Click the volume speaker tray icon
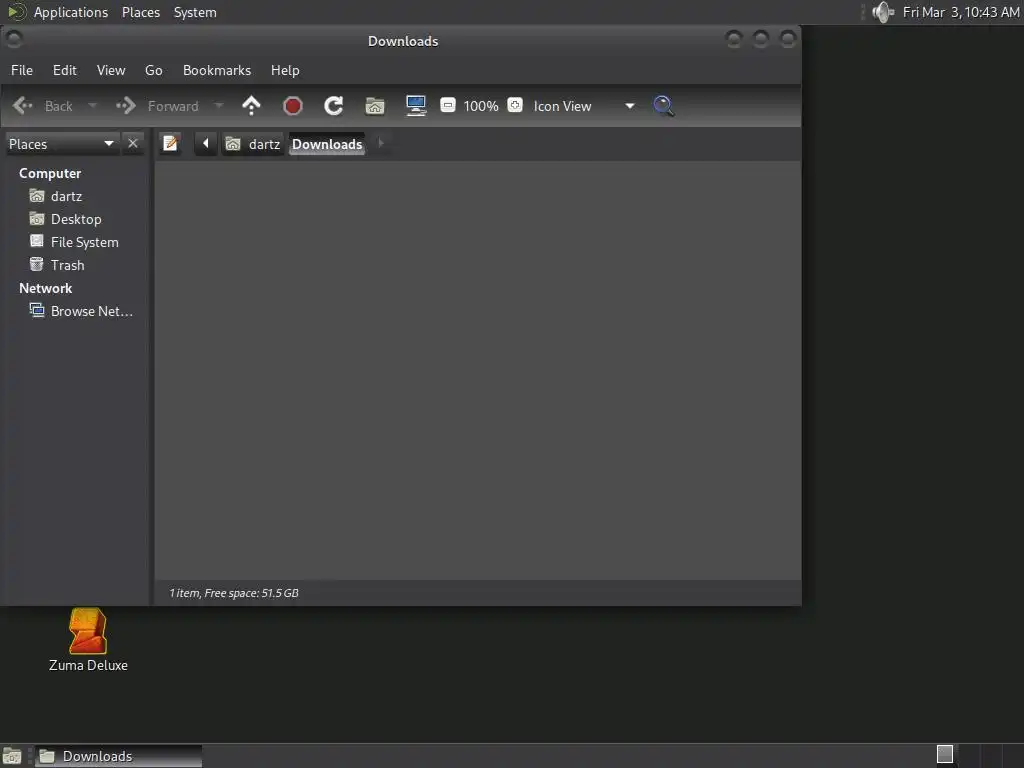The width and height of the screenshot is (1024, 768). [883, 12]
